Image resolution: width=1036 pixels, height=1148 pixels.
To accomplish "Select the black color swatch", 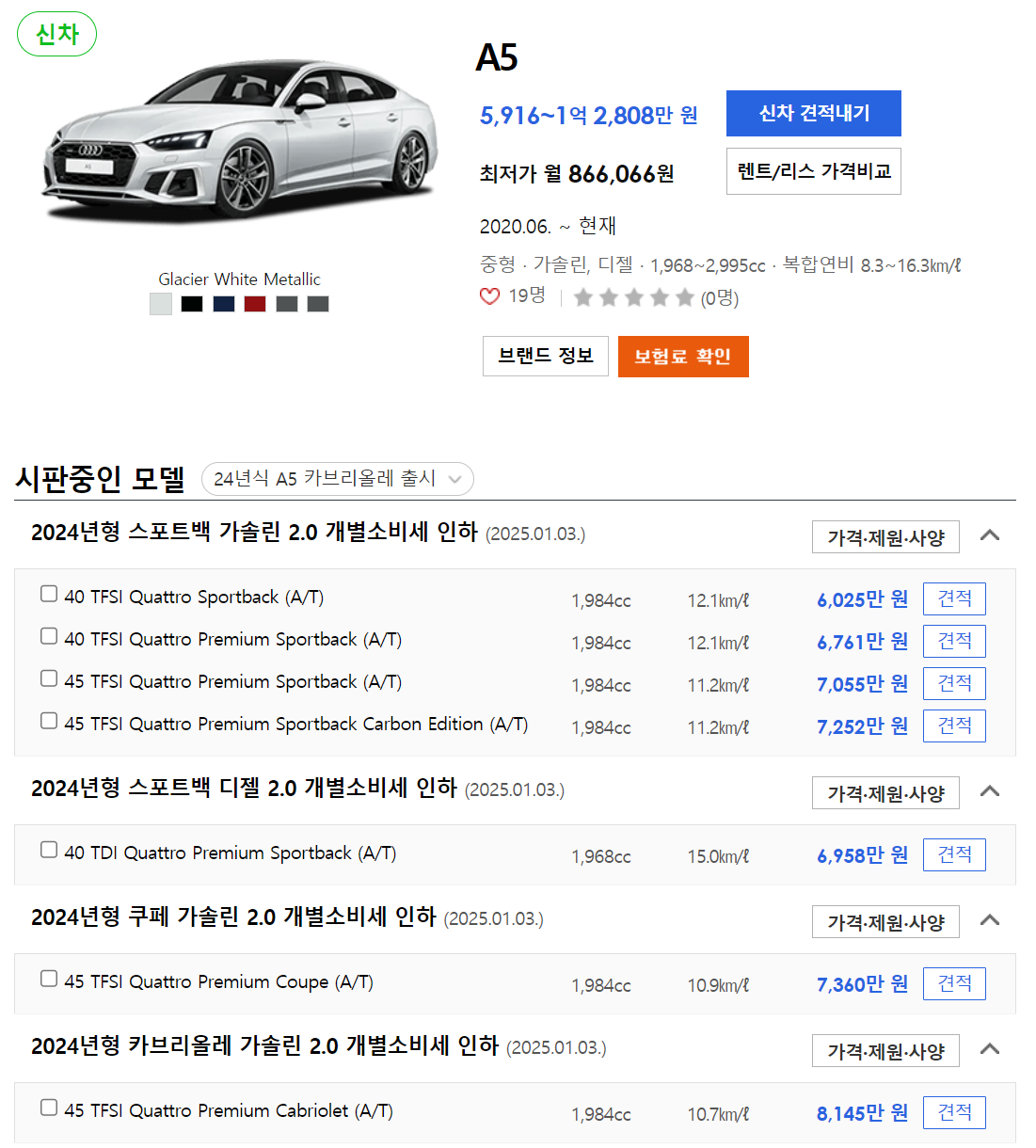I will [x=192, y=304].
